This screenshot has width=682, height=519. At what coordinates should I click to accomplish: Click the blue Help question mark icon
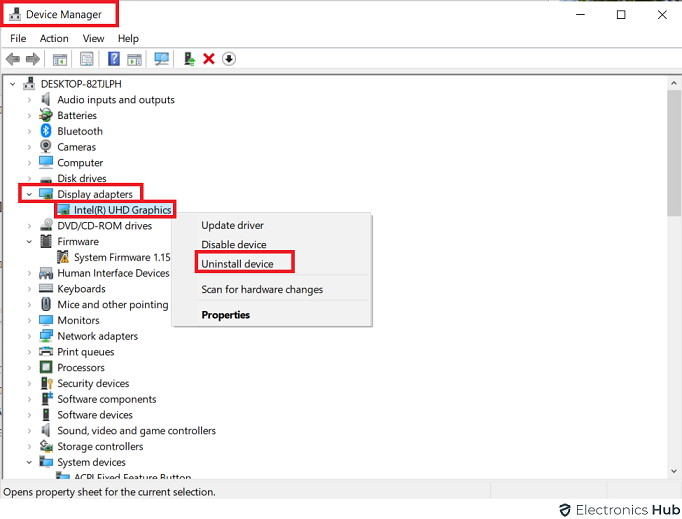tap(114, 59)
